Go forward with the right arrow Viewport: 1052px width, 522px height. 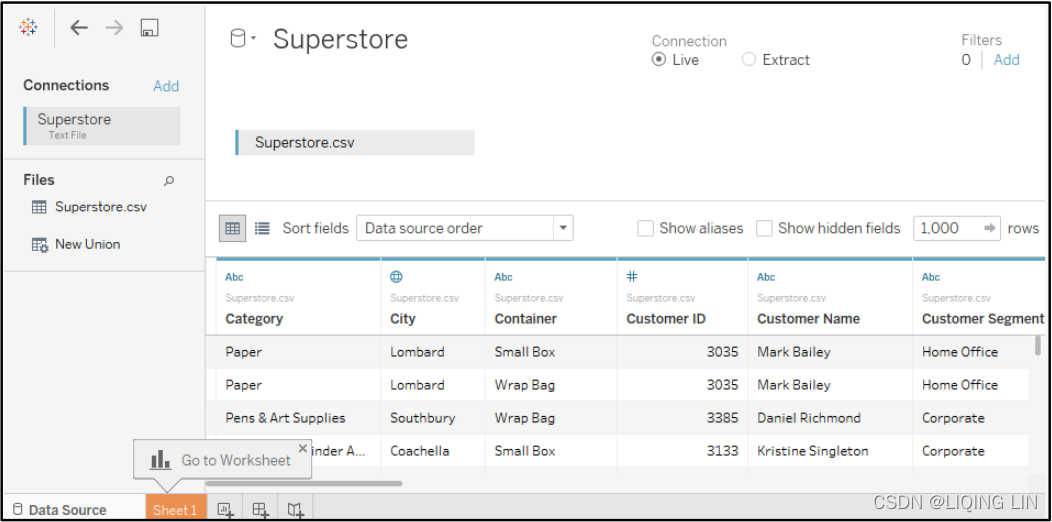click(x=114, y=28)
